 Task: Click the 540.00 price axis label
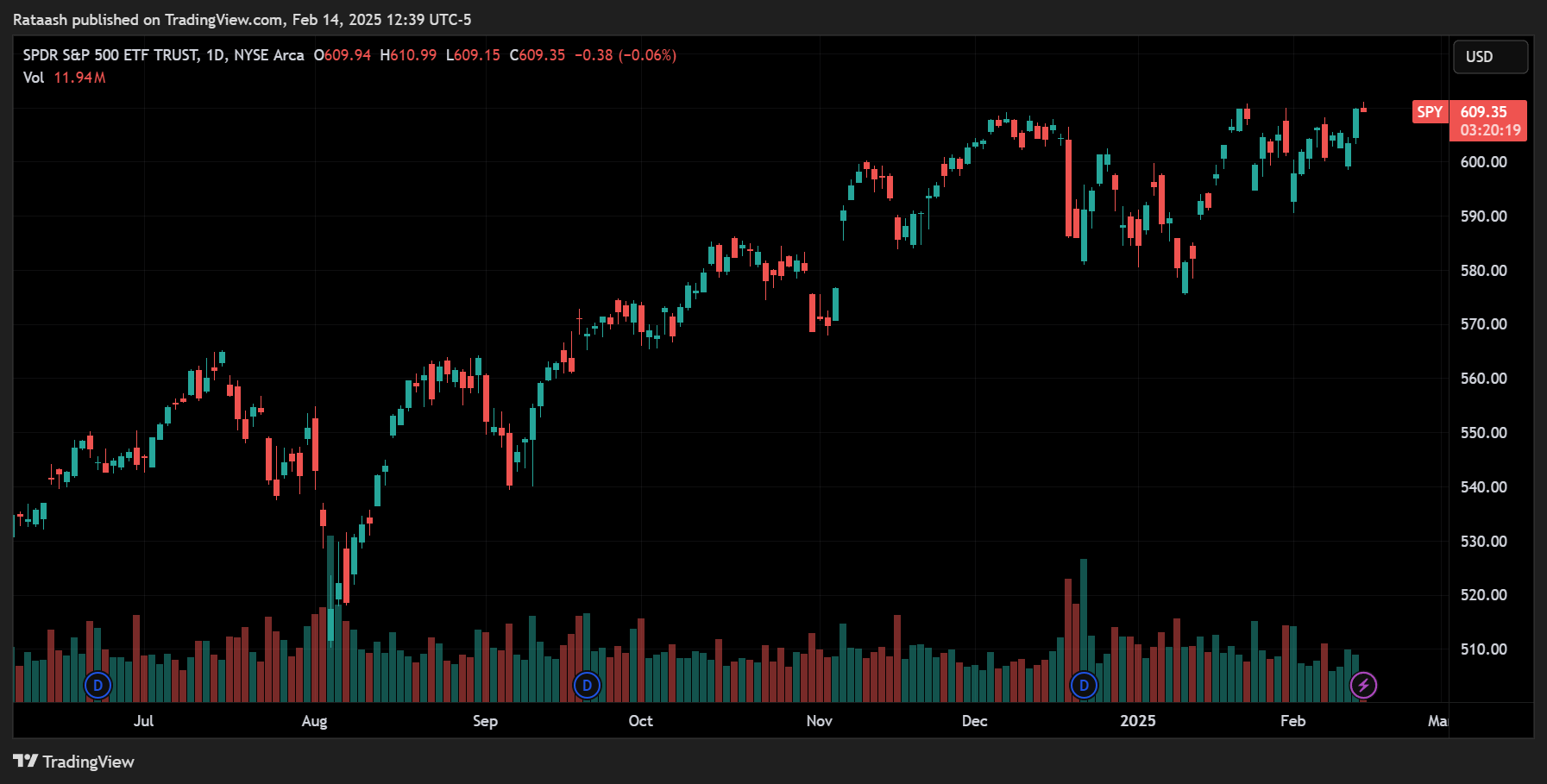pyautogui.click(x=1483, y=487)
